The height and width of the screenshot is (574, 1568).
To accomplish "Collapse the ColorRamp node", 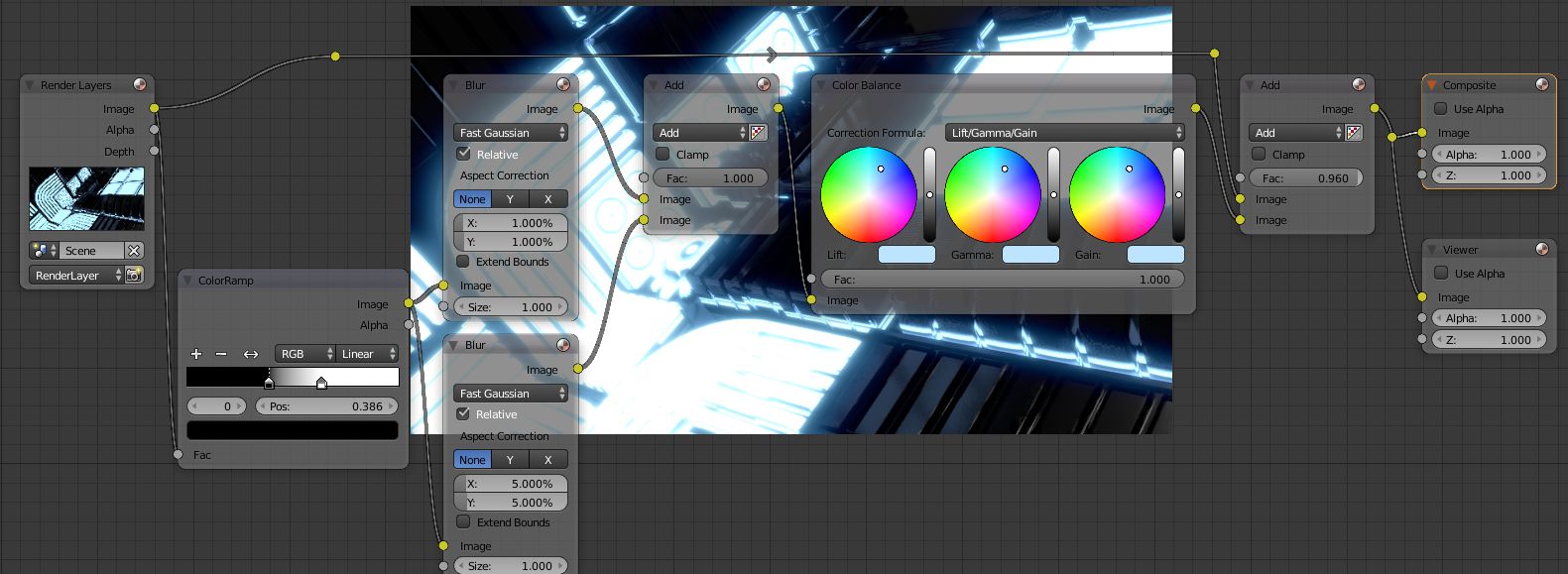I will (188, 281).
